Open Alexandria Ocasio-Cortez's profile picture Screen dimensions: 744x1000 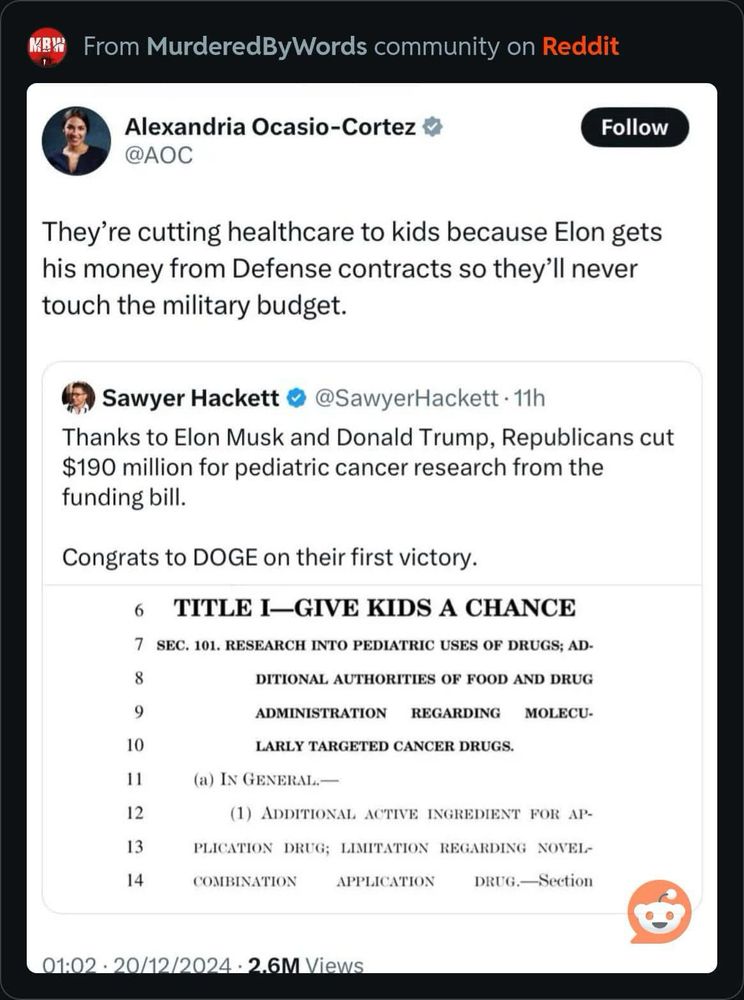[x=76, y=141]
